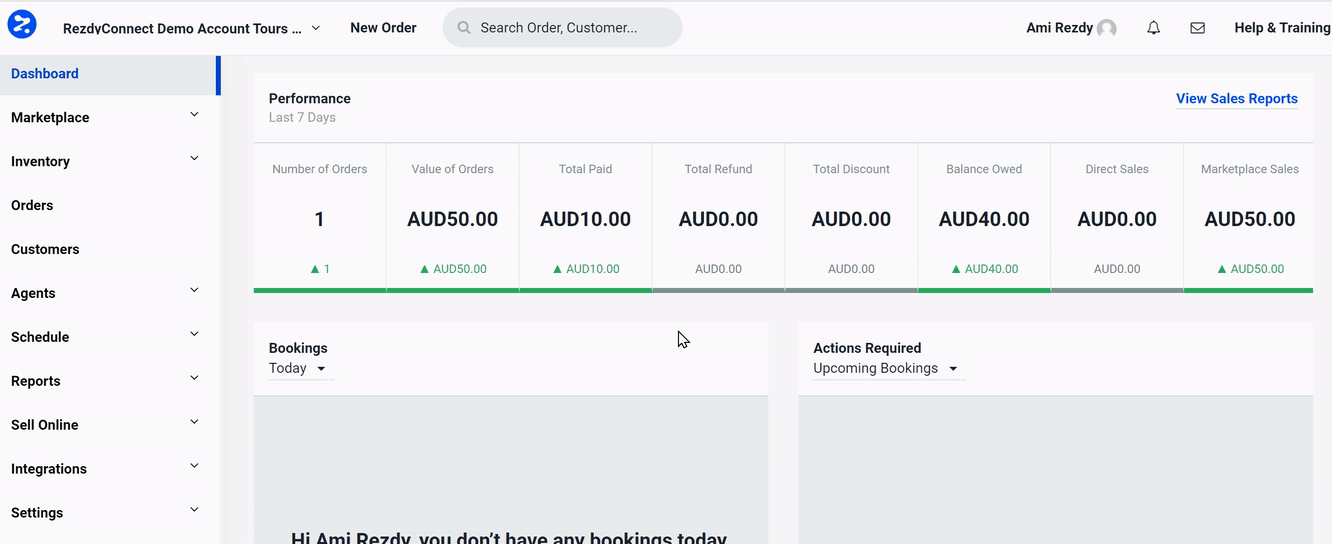Click the Total Paid green change indicator
1332x544 pixels.
[586, 269]
